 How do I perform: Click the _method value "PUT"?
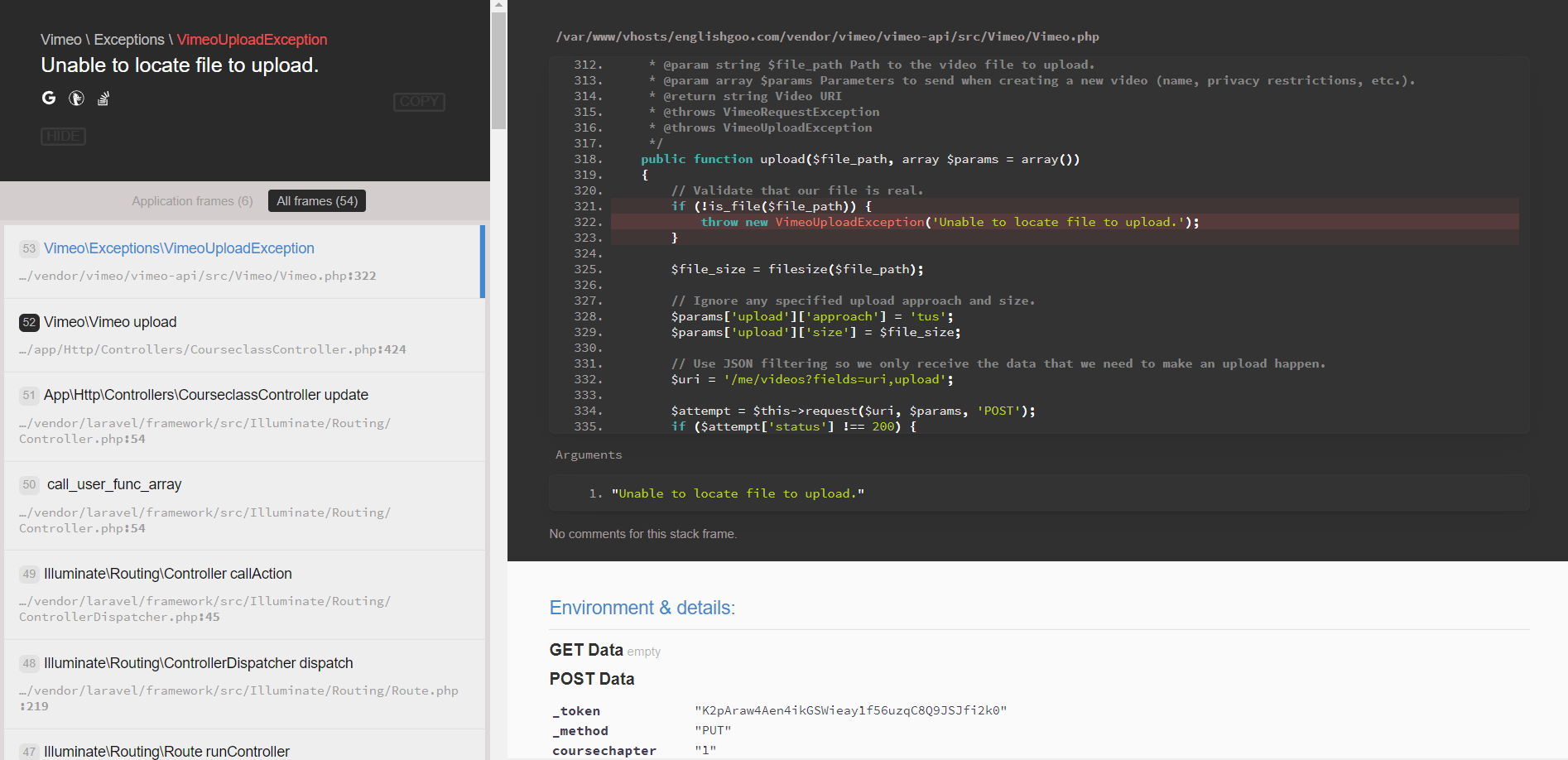pyautogui.click(x=713, y=730)
